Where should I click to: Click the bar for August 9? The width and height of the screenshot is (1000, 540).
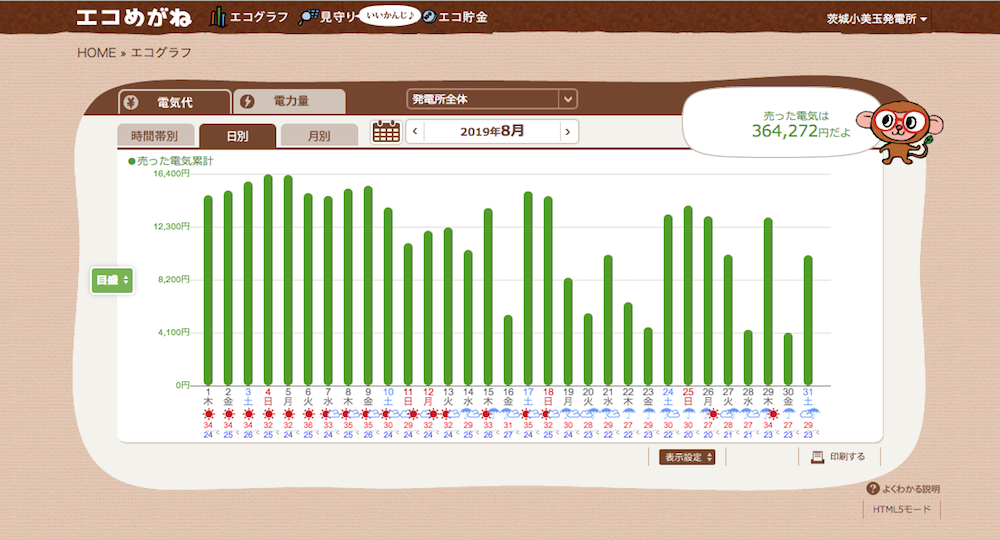(x=368, y=286)
